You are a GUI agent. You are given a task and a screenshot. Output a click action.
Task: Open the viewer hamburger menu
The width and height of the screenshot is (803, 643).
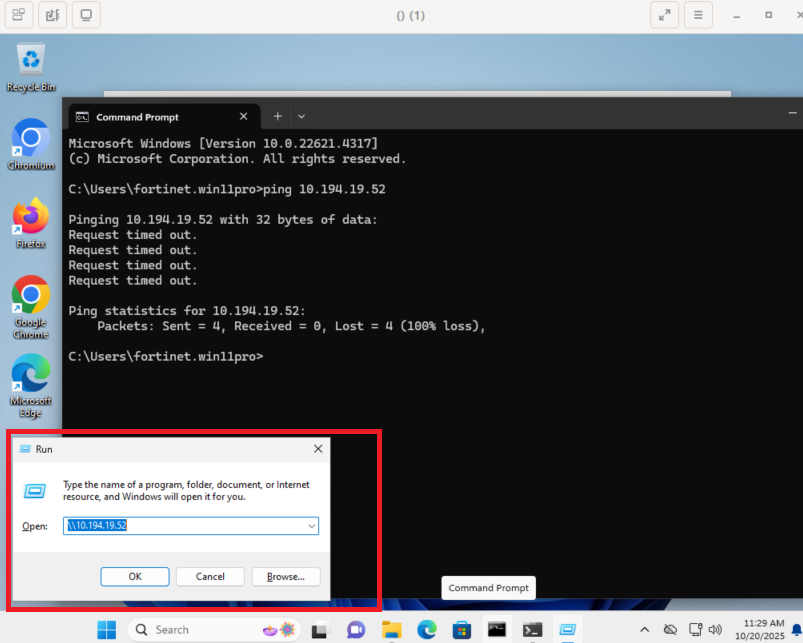698,15
